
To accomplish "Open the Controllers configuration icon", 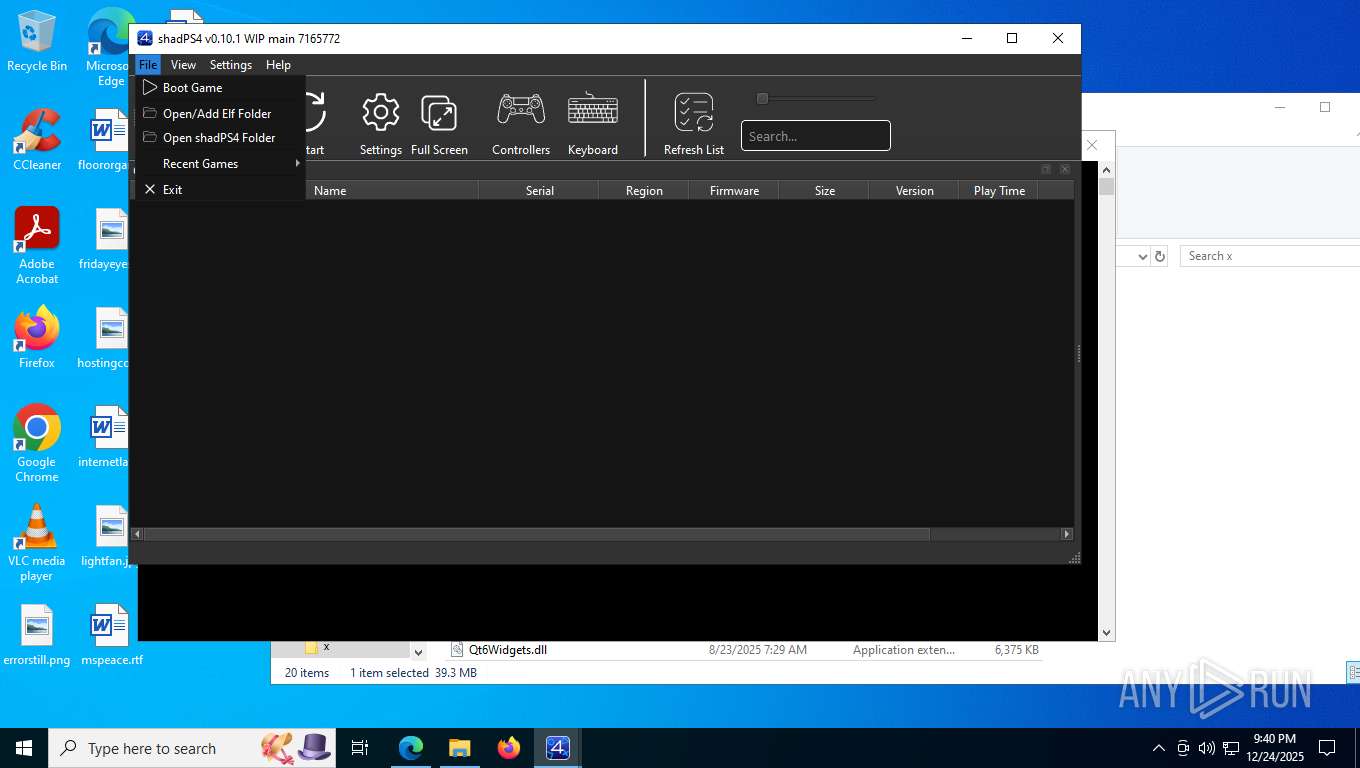I will coord(521,110).
